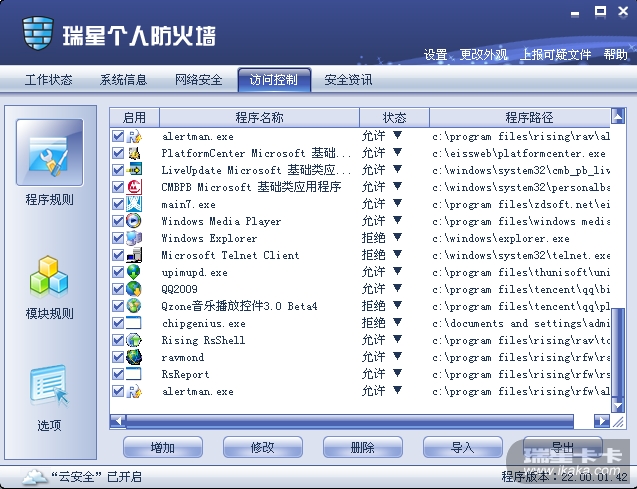637x489 pixels.
Task: Uncheck the LiveUpdate enable checkbox
Action: (118, 170)
